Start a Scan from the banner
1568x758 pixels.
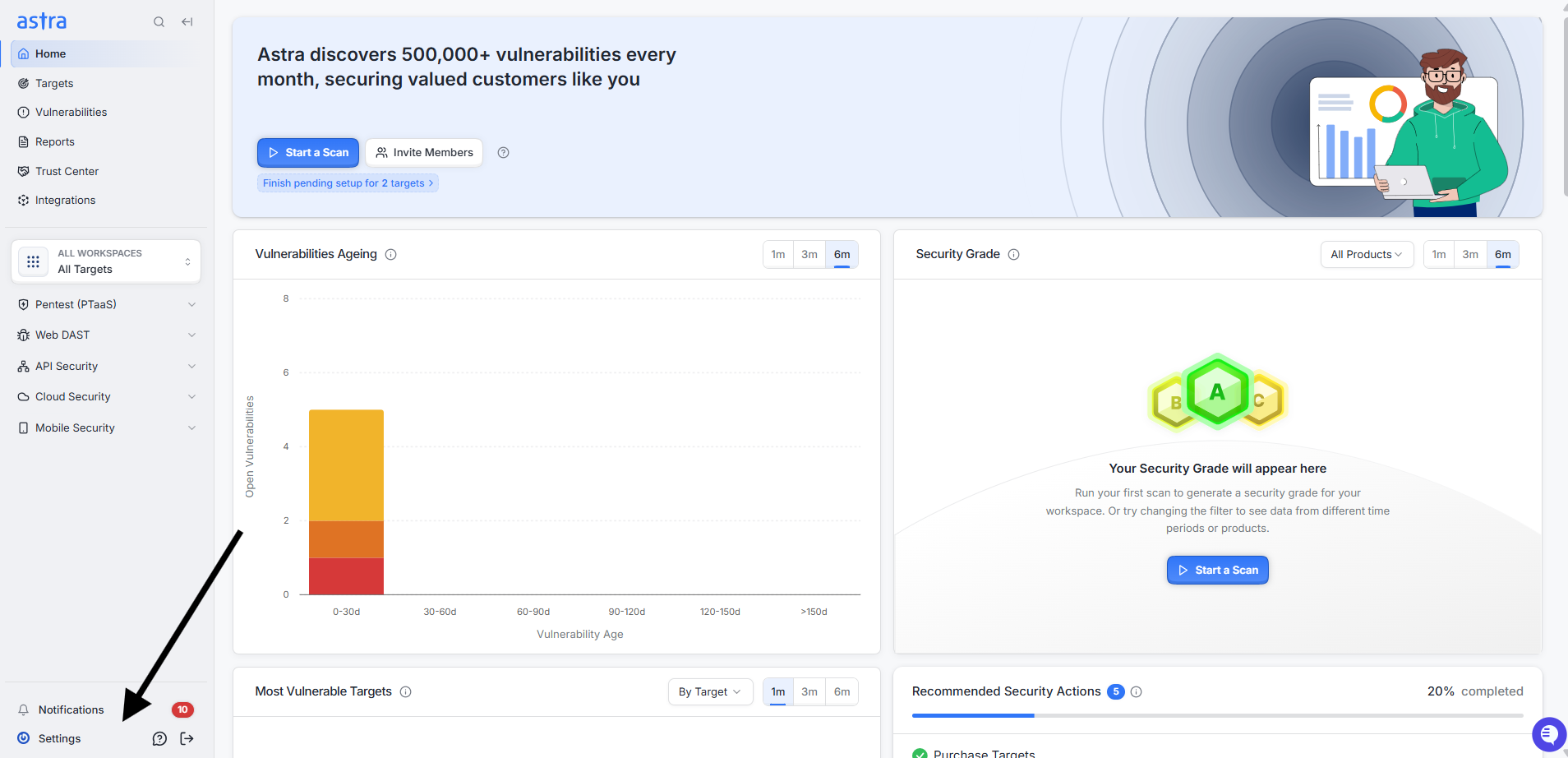(308, 153)
